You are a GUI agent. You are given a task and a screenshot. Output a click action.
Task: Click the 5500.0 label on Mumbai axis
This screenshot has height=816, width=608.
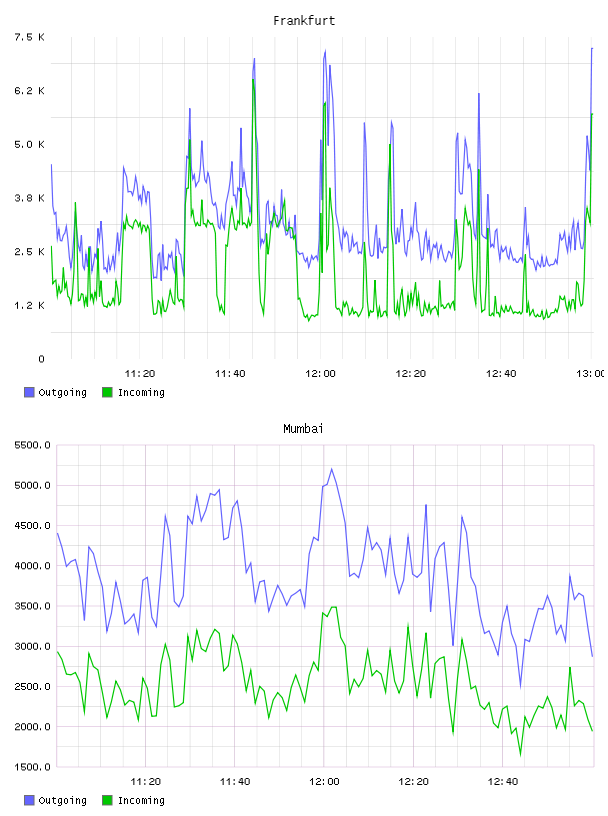pyautogui.click(x=32, y=445)
